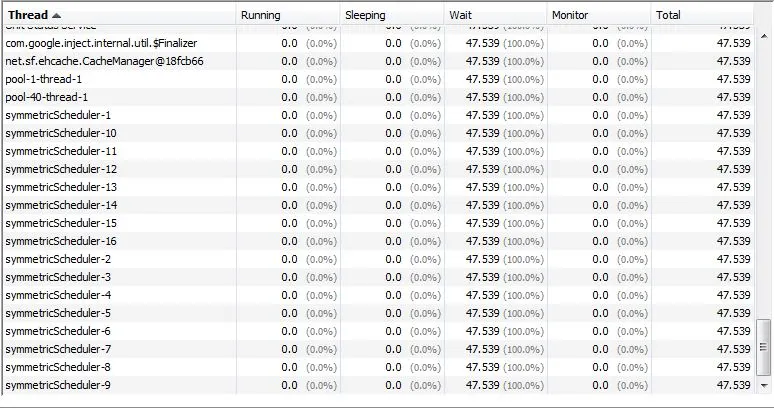This screenshot has width=774, height=409.
Task: Click Running value for symmetricScheduler-7
Action: click(x=289, y=349)
